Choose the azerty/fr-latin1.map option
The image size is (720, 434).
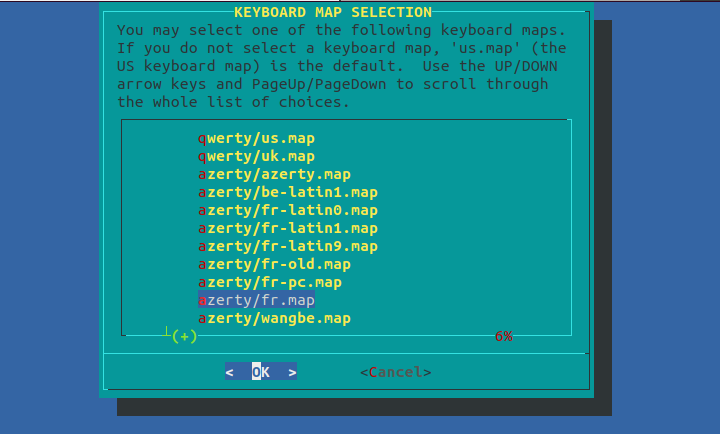click(x=287, y=228)
